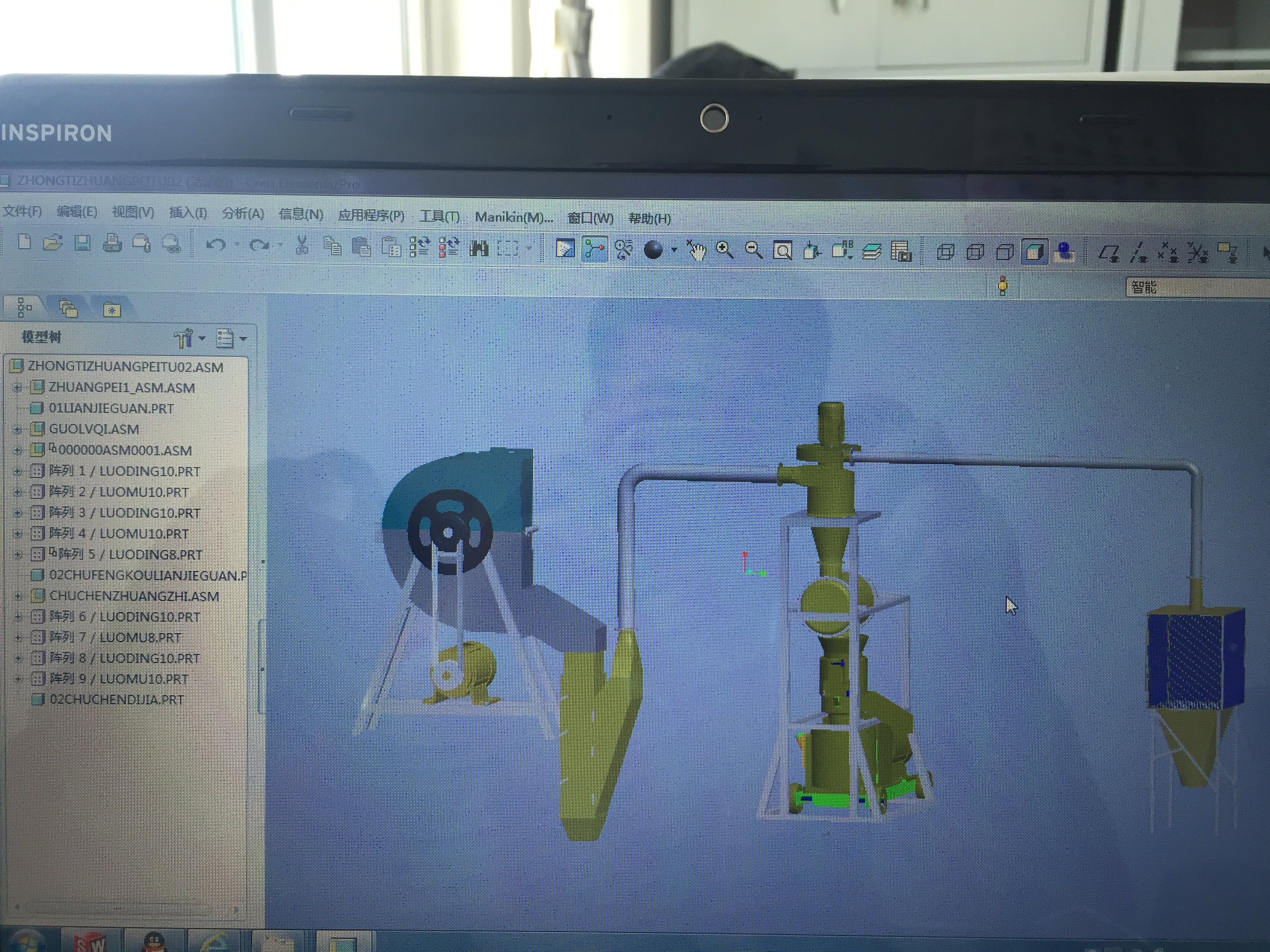Open appearance gallery dropdown arrow
The image size is (1270, 952).
[674, 250]
